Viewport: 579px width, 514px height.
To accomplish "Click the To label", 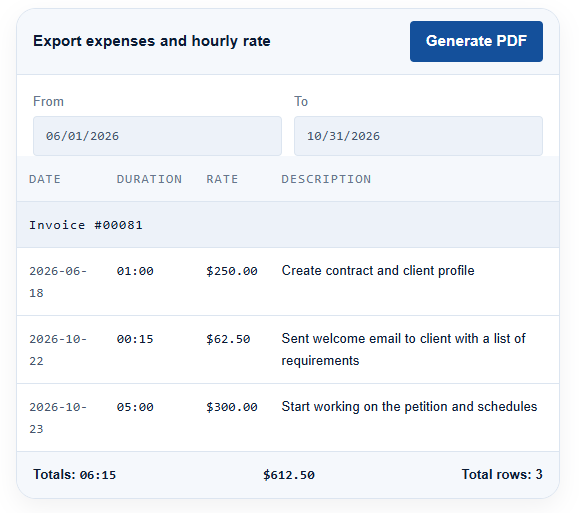I will pyautogui.click(x=301, y=101).
